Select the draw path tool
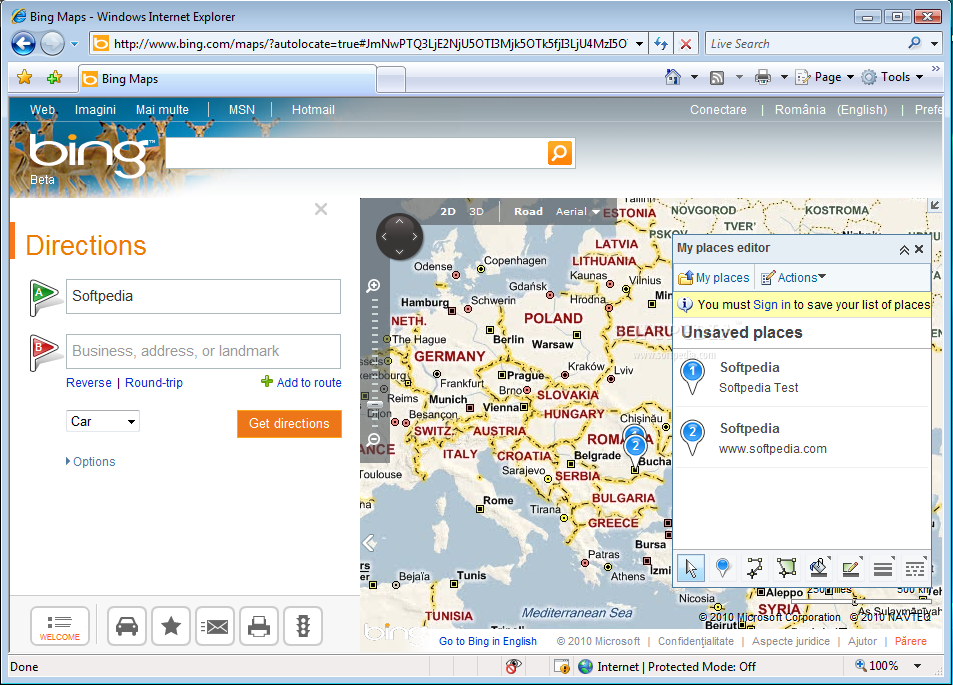The width and height of the screenshot is (953, 685). pos(755,568)
